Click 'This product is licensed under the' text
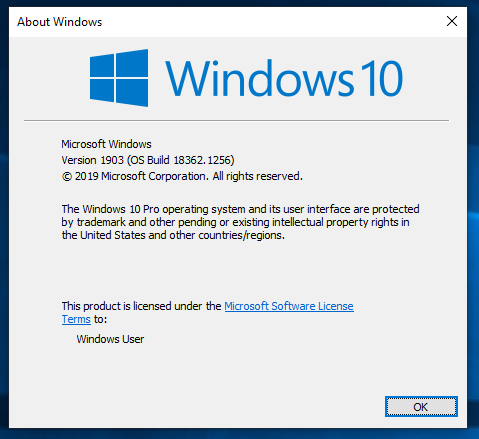 pyautogui.click(x=141, y=306)
